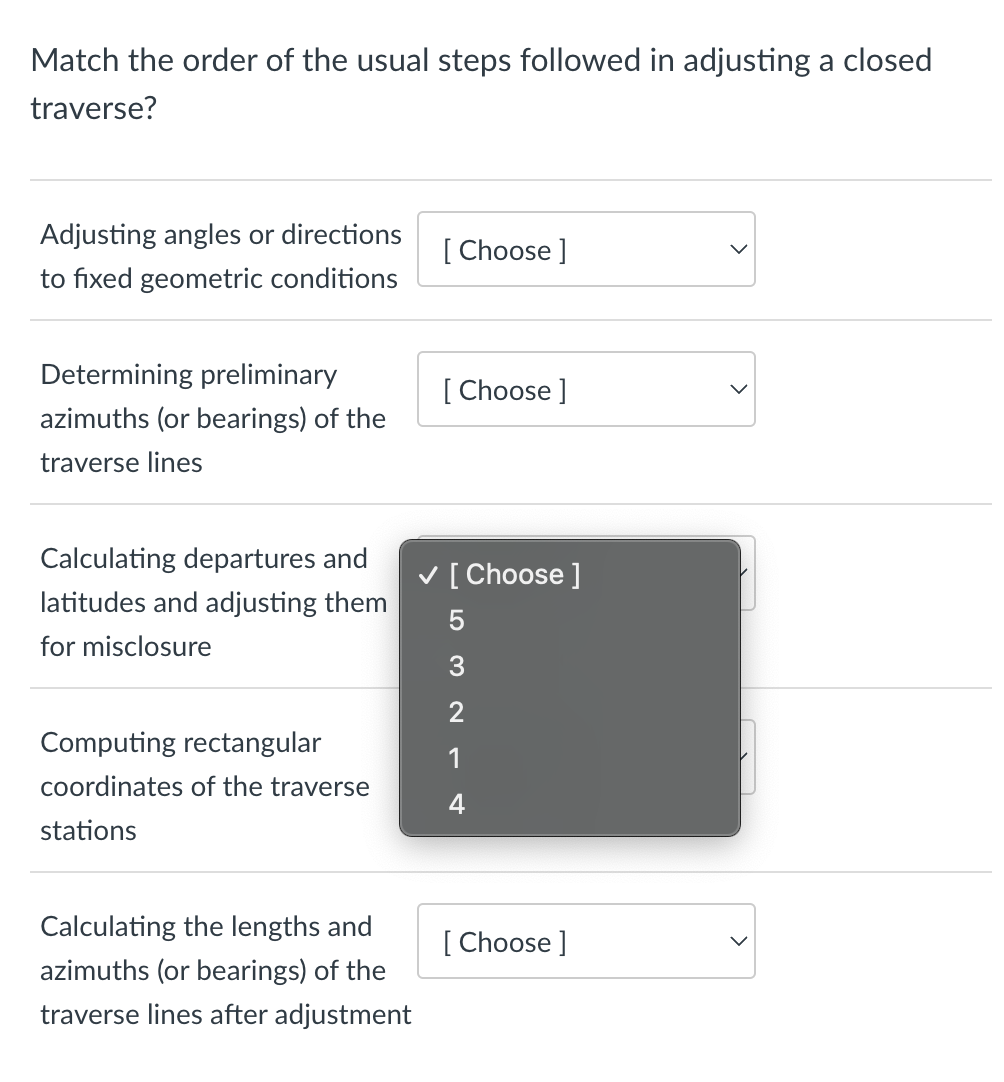Click the chevron on the second [Choose] box
Screen dimensions: 1004x1082
pyautogui.click(x=738, y=389)
